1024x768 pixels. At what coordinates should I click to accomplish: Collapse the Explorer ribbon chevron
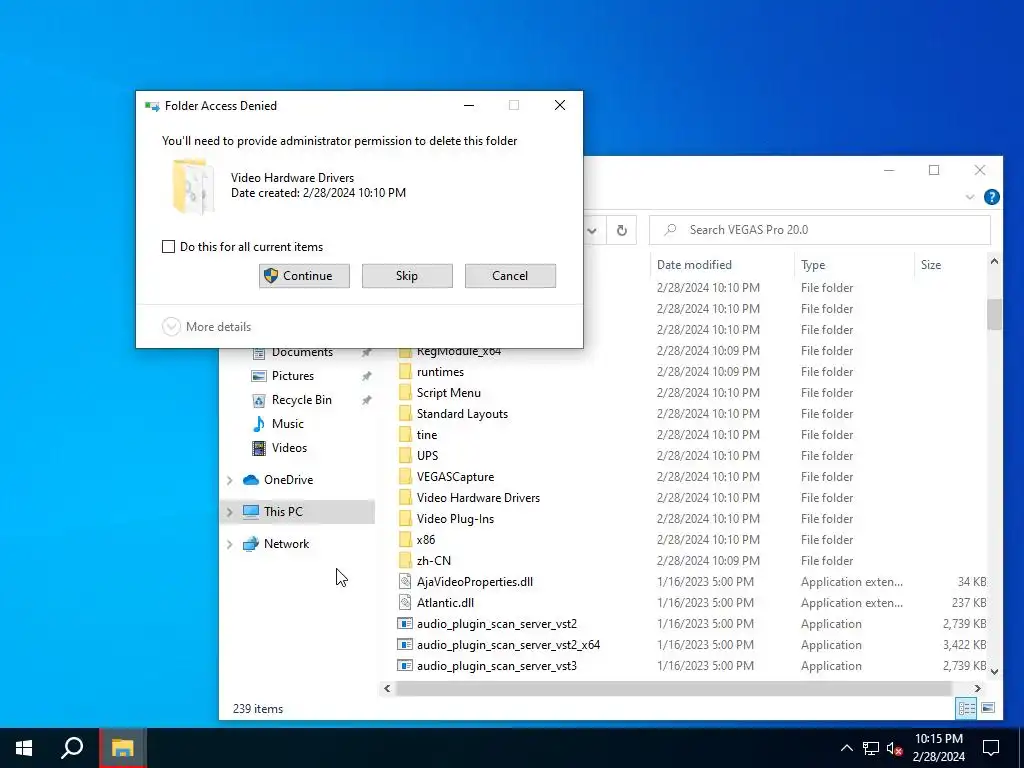click(970, 197)
